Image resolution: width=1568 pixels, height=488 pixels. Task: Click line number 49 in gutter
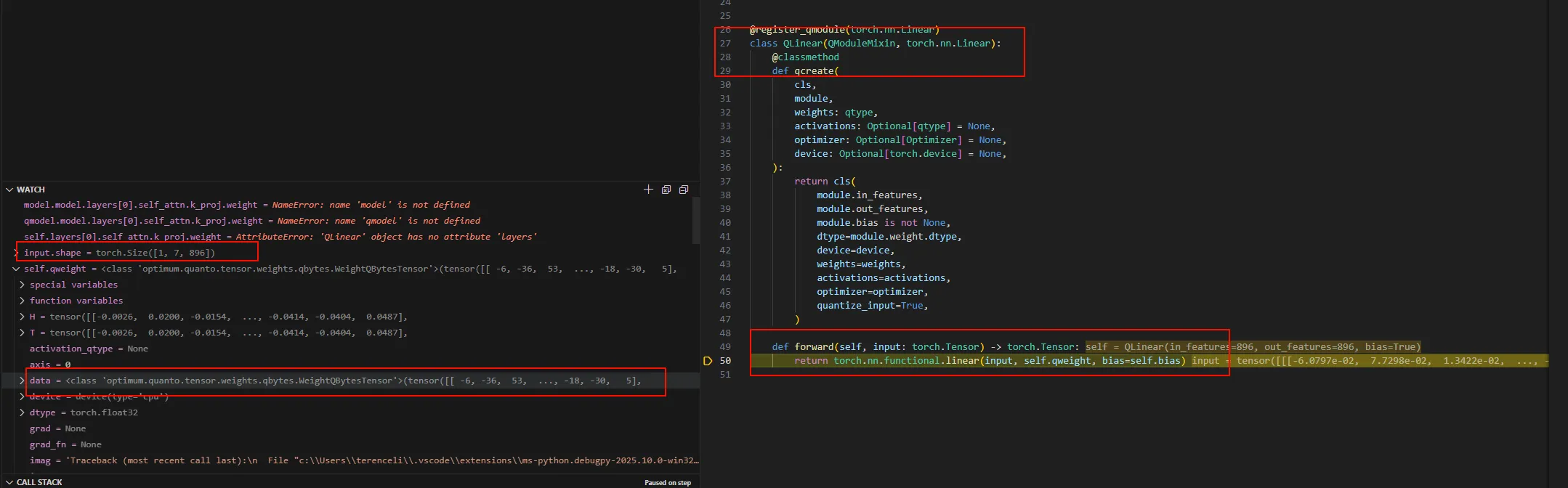click(725, 347)
